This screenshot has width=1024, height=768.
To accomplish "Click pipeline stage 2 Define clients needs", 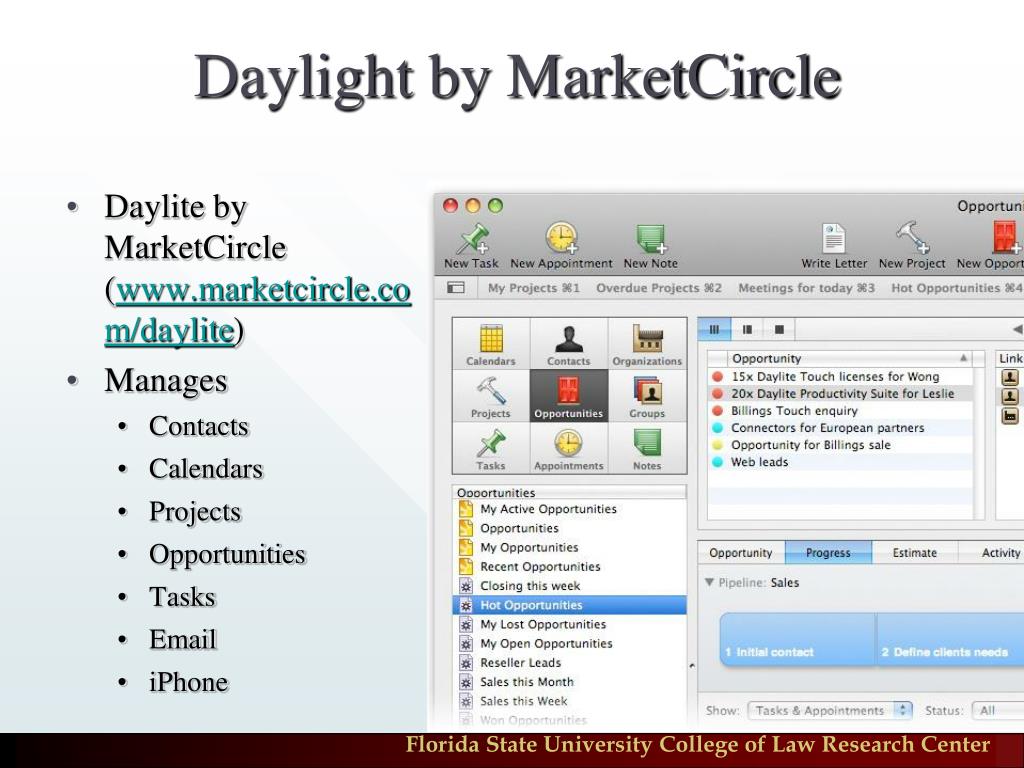I will pyautogui.click(x=950, y=639).
